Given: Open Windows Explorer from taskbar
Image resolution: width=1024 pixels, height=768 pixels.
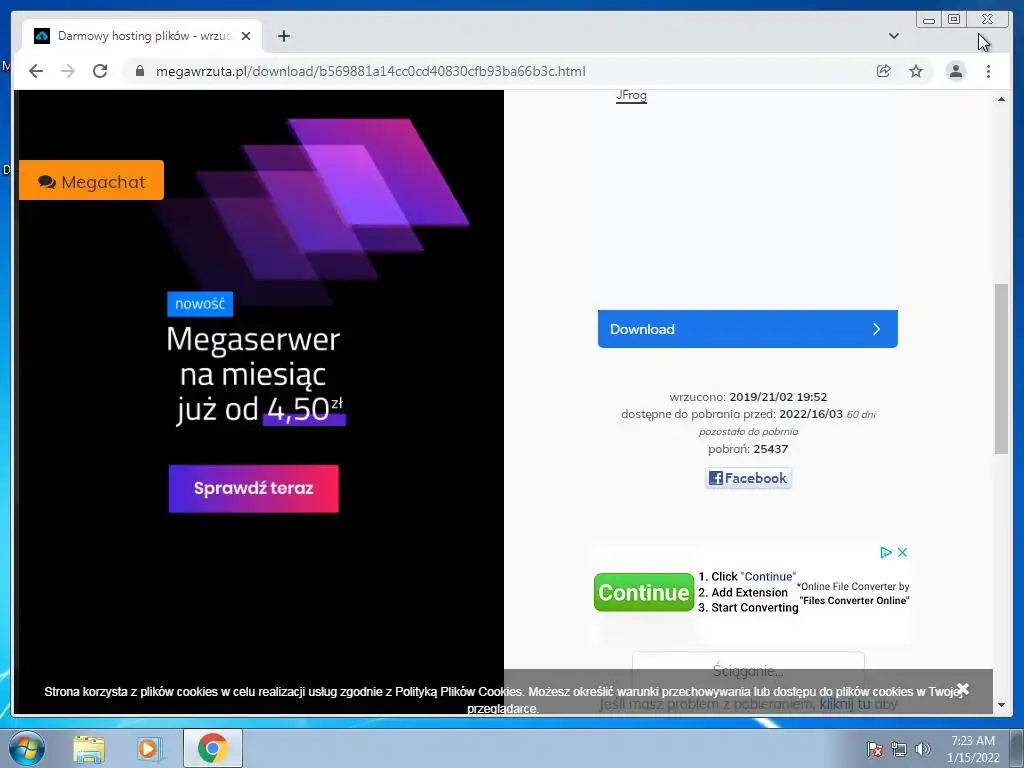Looking at the screenshot, I should click(x=89, y=748).
